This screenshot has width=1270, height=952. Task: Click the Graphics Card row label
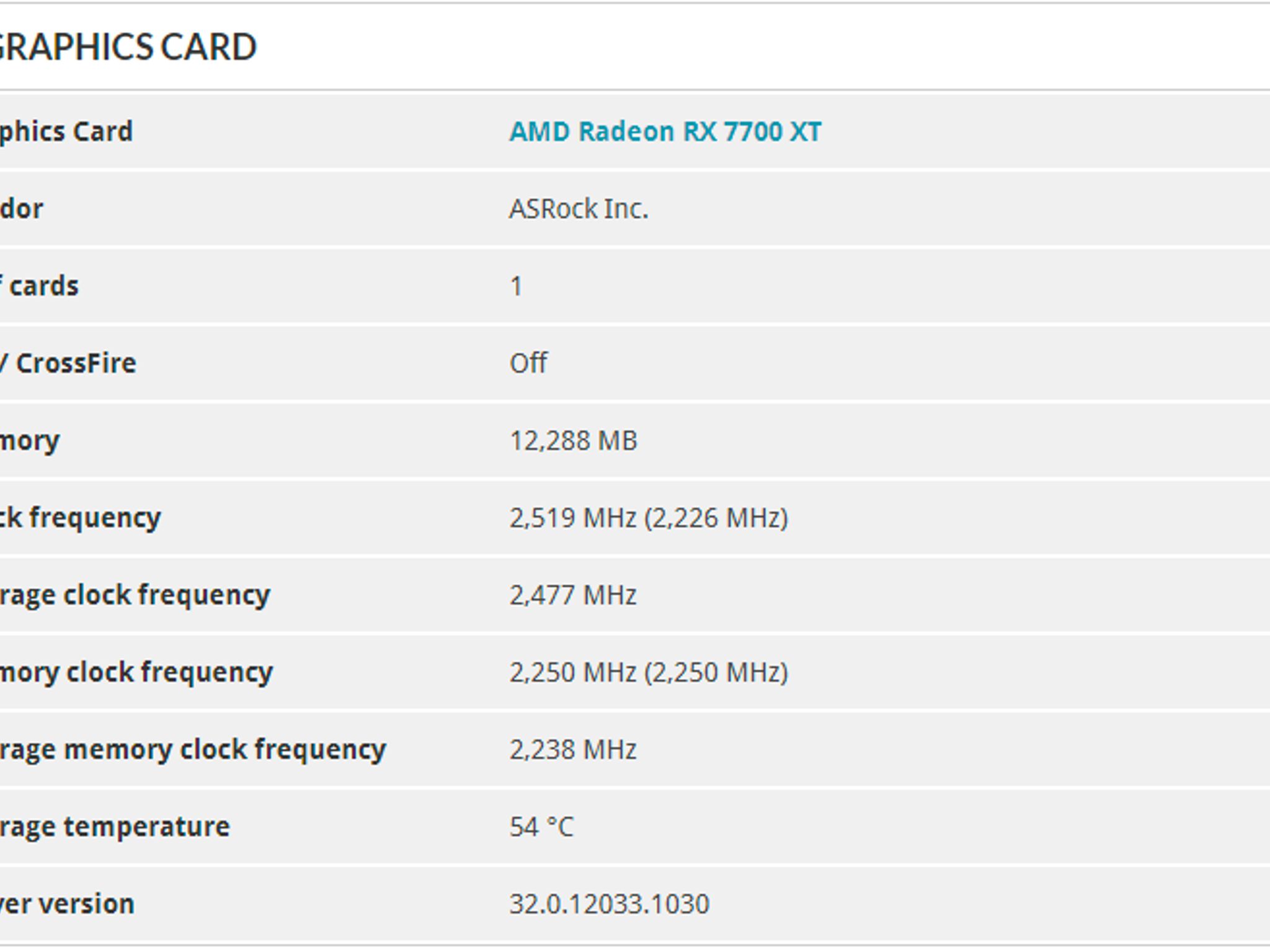pos(66,131)
